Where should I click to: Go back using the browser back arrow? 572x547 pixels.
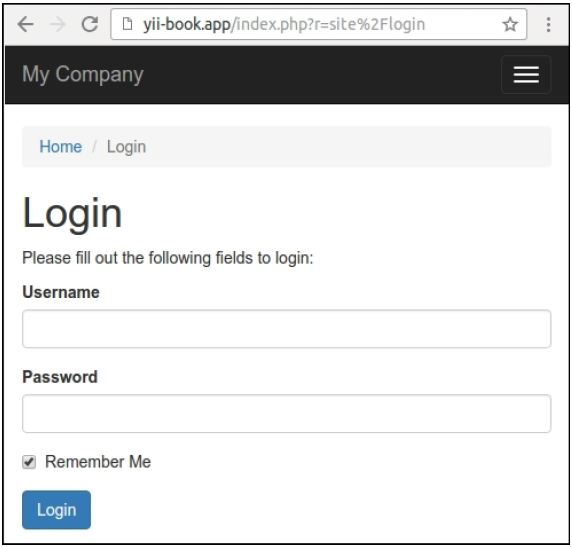tap(26, 24)
